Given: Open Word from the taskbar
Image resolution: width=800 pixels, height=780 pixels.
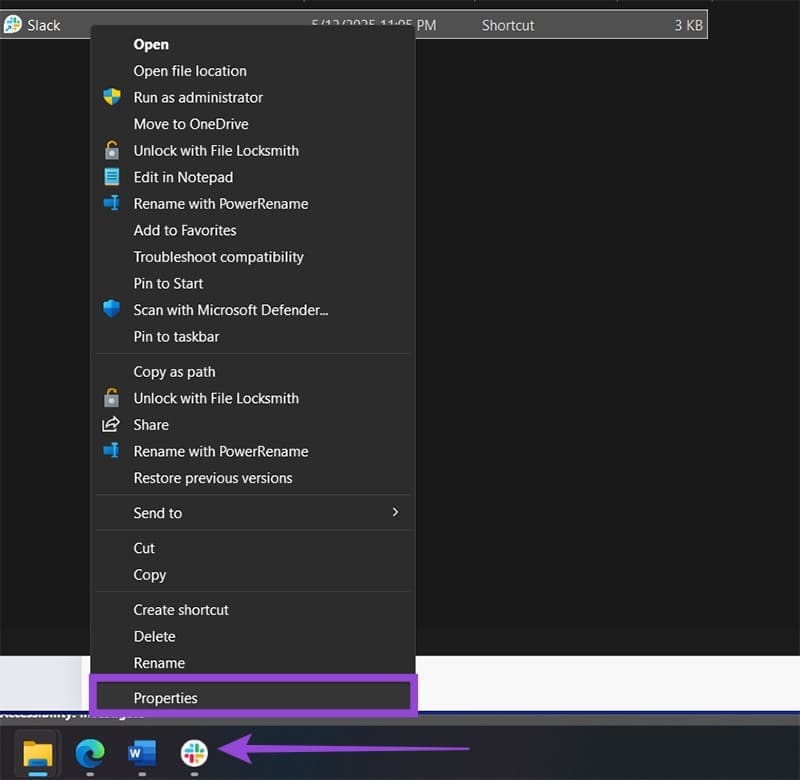Looking at the screenshot, I should coord(142,752).
